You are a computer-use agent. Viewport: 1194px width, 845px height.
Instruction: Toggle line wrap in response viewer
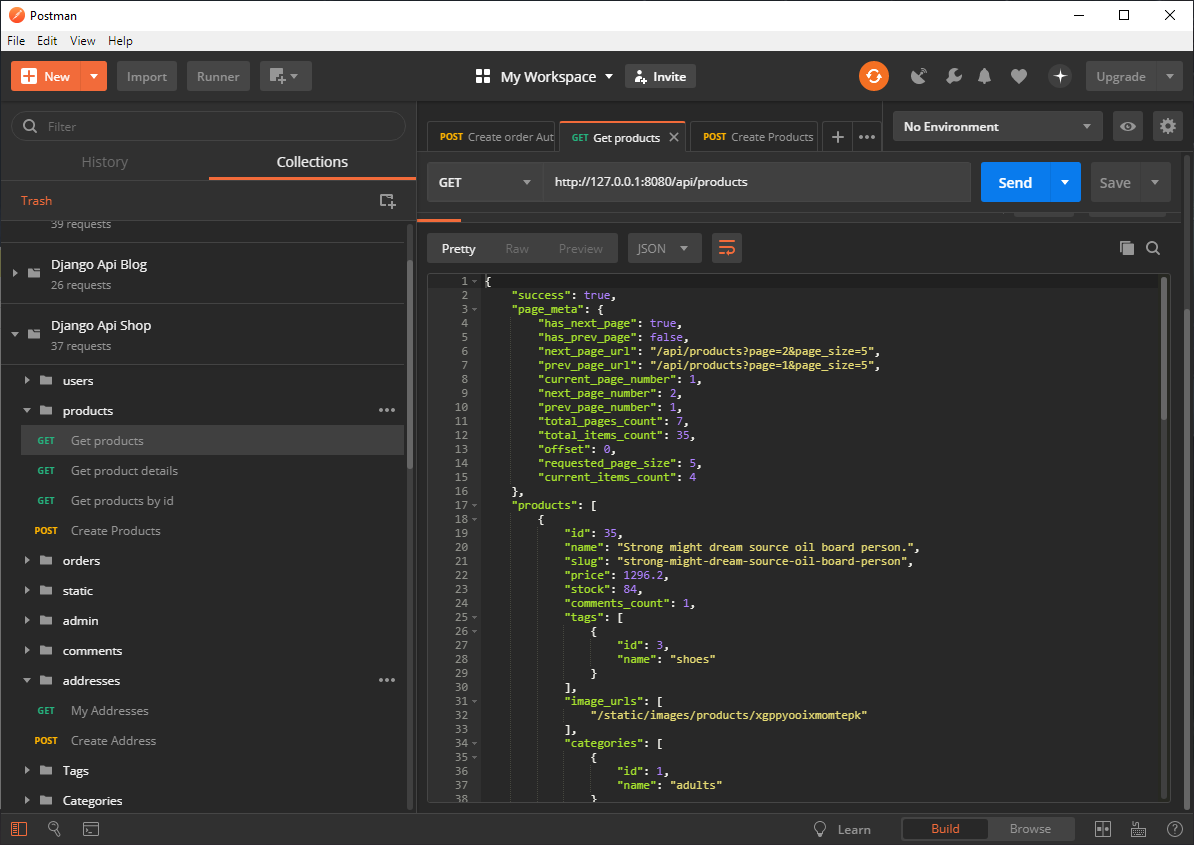727,248
